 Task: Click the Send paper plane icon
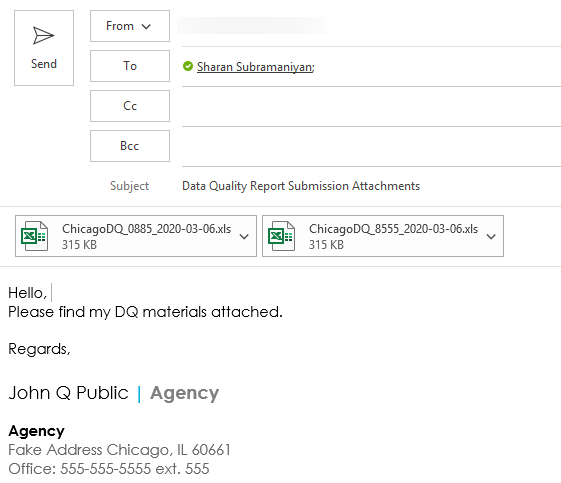click(x=44, y=35)
